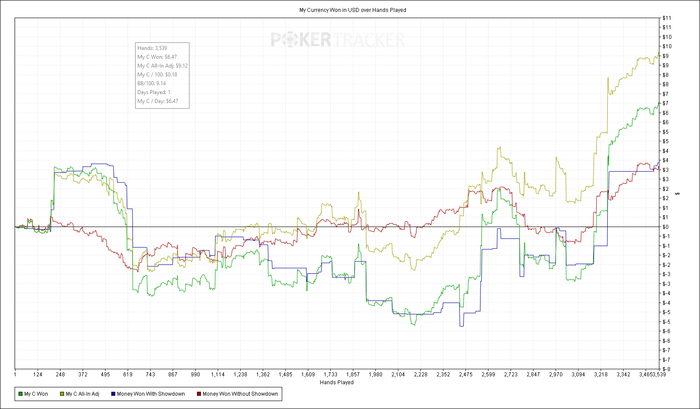Select 'Money Won Without Showdown' legend label
This screenshot has width=700, height=409.
(x=240, y=394)
